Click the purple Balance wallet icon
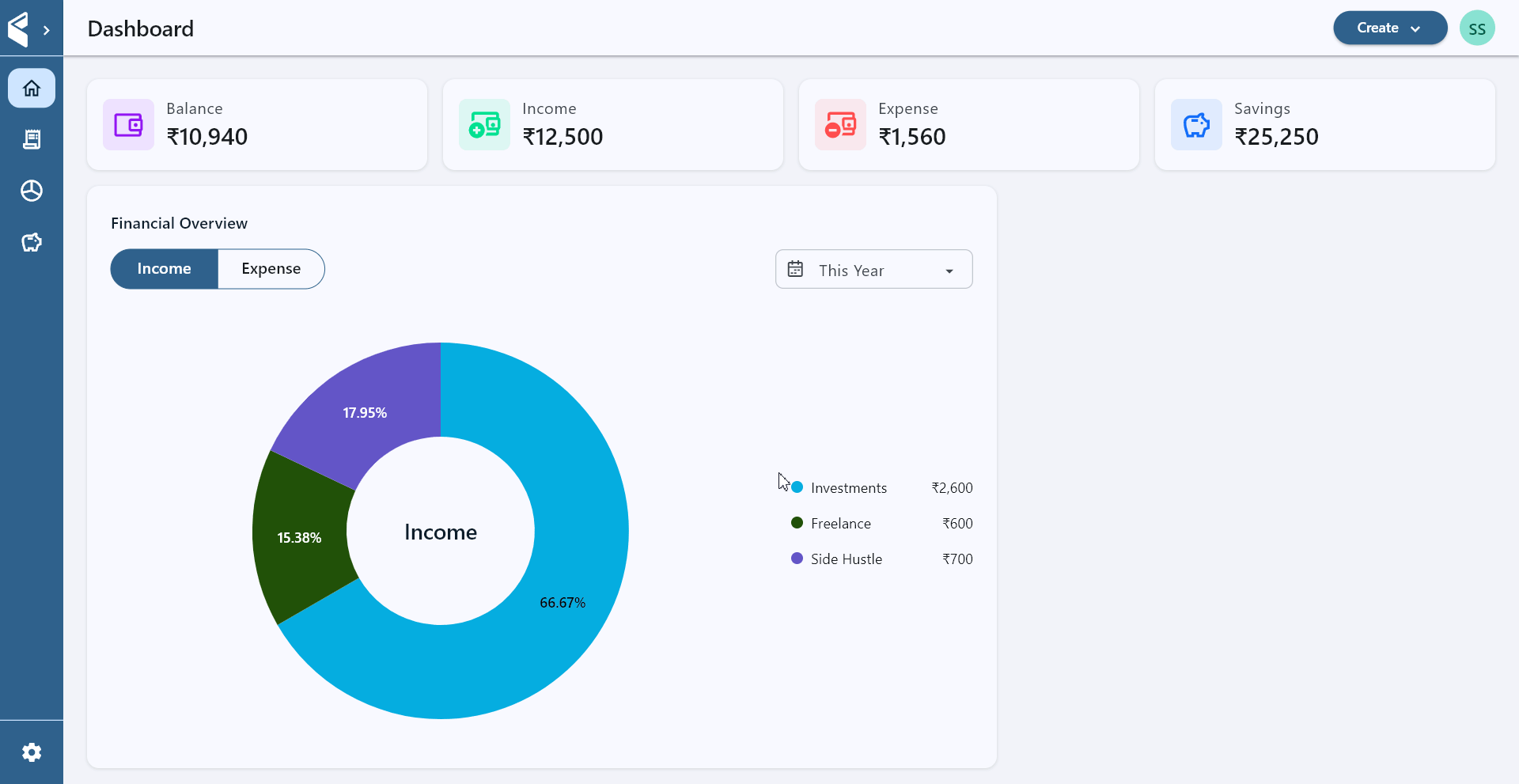Viewport: 1519px width, 784px height. tap(128, 125)
